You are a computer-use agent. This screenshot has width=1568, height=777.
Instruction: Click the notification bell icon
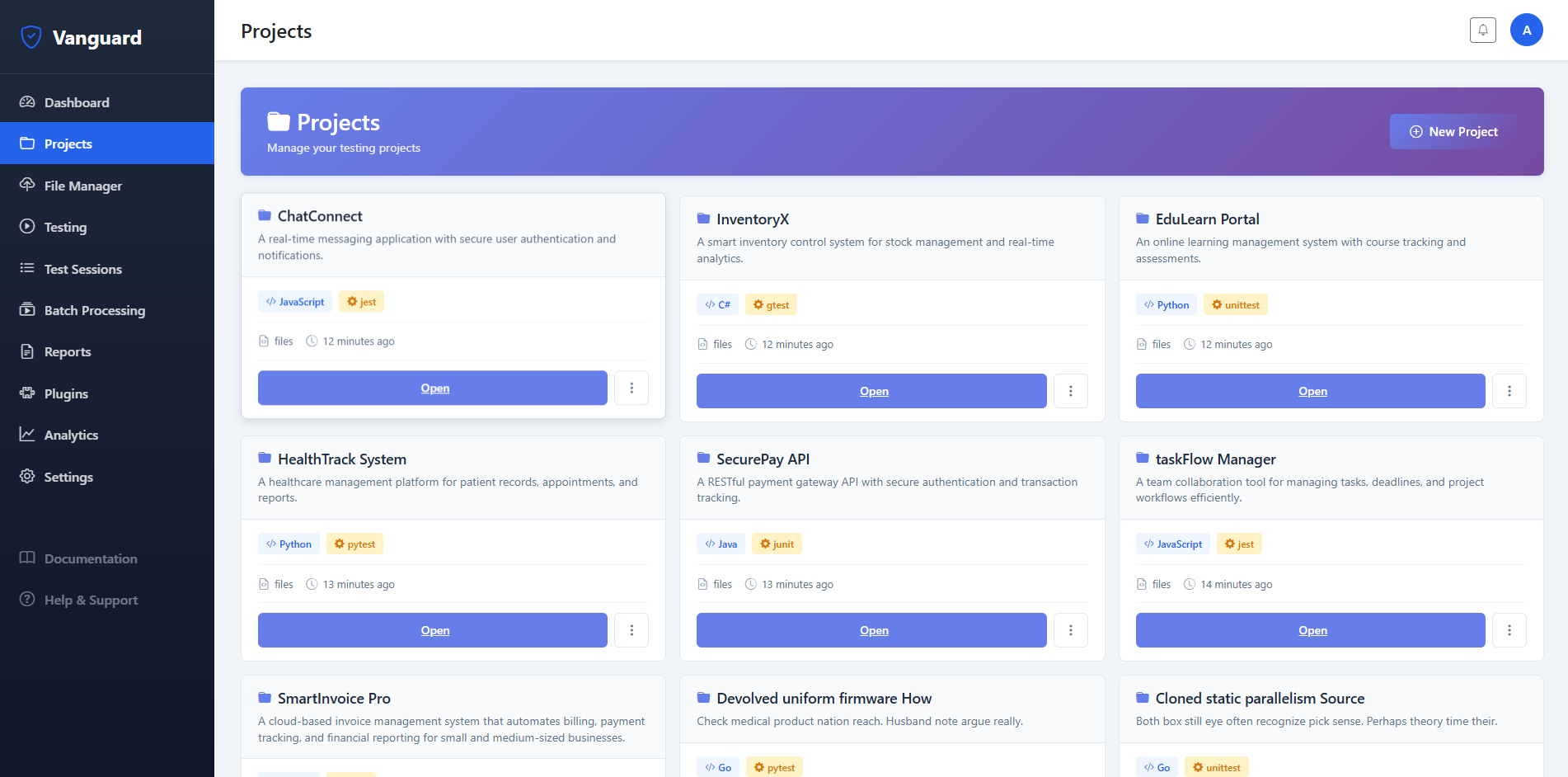click(1482, 31)
